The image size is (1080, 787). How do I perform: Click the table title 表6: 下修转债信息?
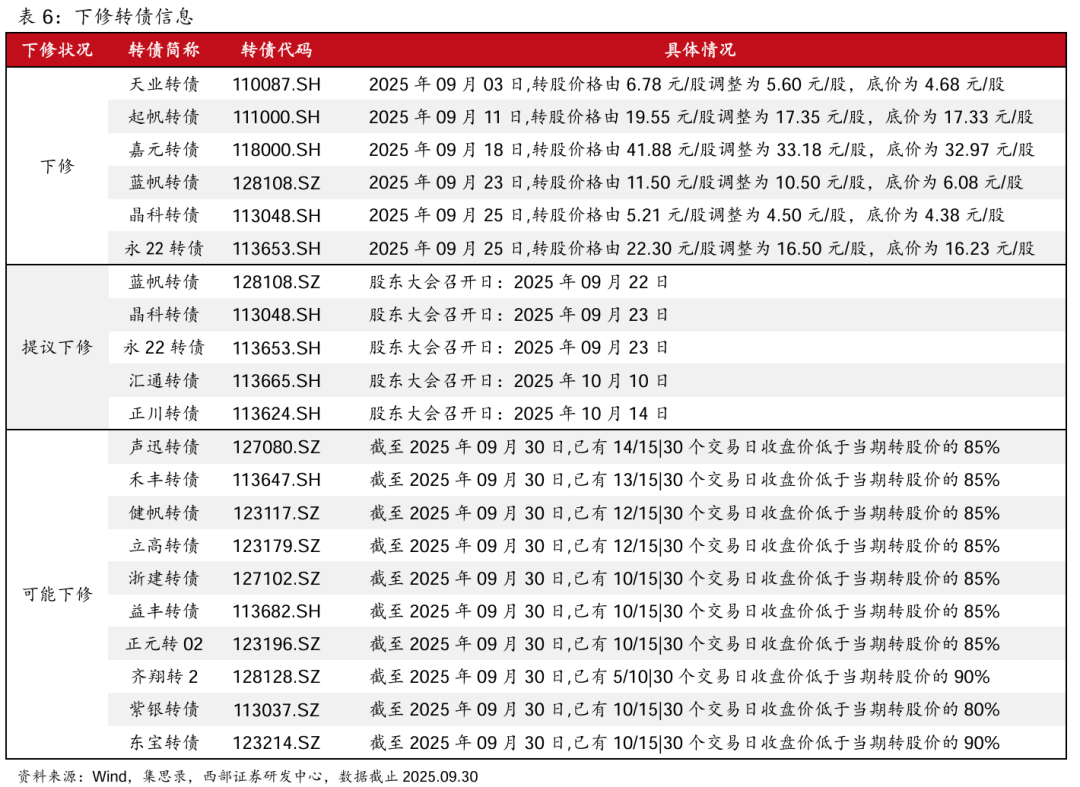[x=105, y=16]
